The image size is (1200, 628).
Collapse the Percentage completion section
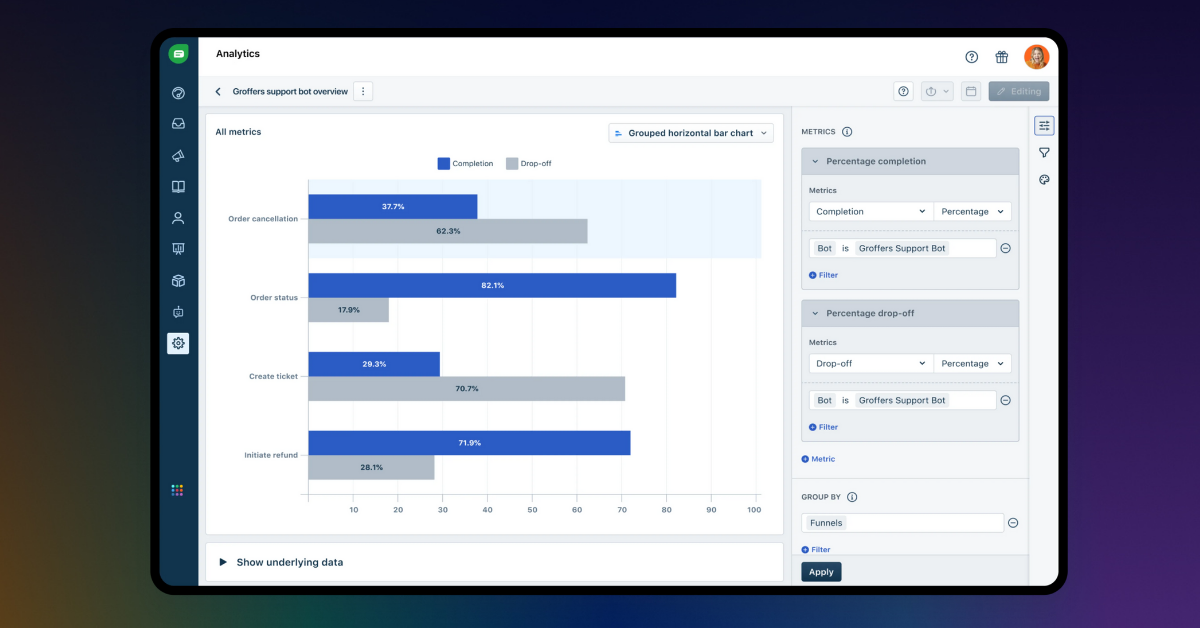815,161
